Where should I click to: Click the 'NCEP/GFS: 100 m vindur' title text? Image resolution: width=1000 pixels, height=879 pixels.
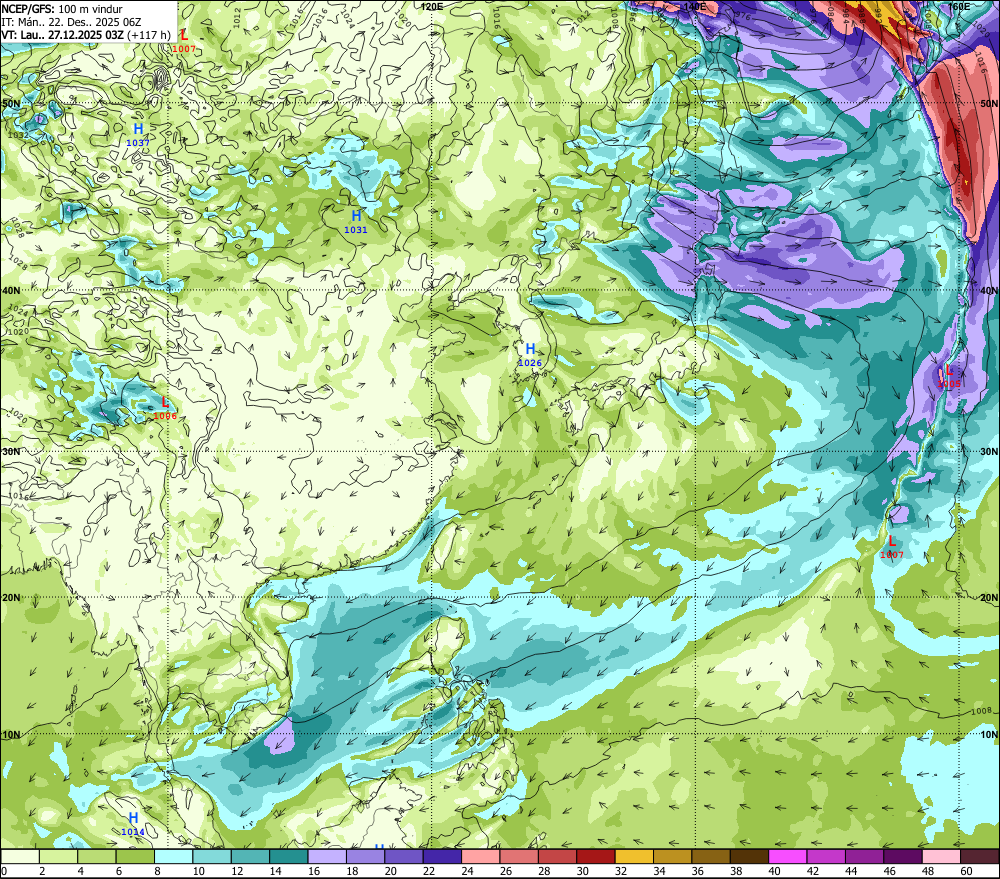[x=62, y=9]
